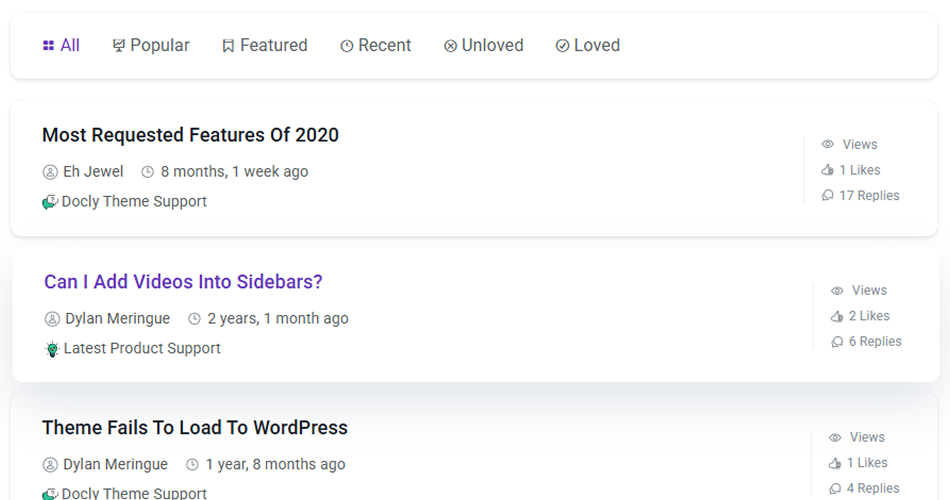The height and width of the screenshot is (500, 950).
Task: Click Docly Theme Support under Theme Fails topic
Action: [x=134, y=493]
